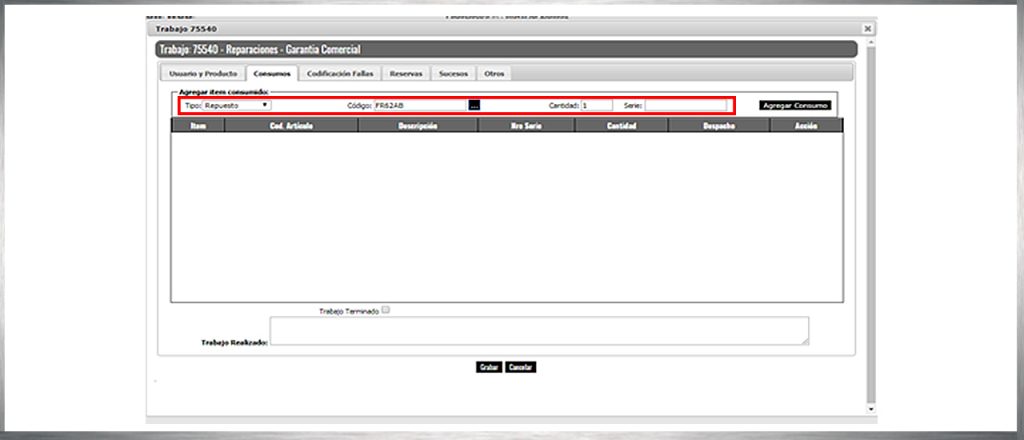
Task: Click the Cantidad input field
Action: [596, 105]
